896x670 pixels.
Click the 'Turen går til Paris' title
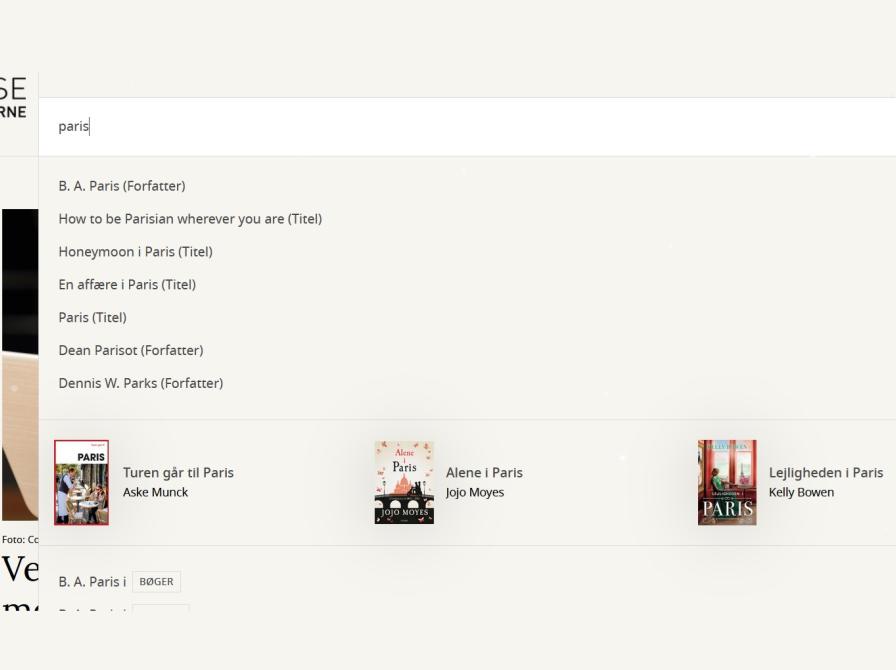[x=178, y=473]
